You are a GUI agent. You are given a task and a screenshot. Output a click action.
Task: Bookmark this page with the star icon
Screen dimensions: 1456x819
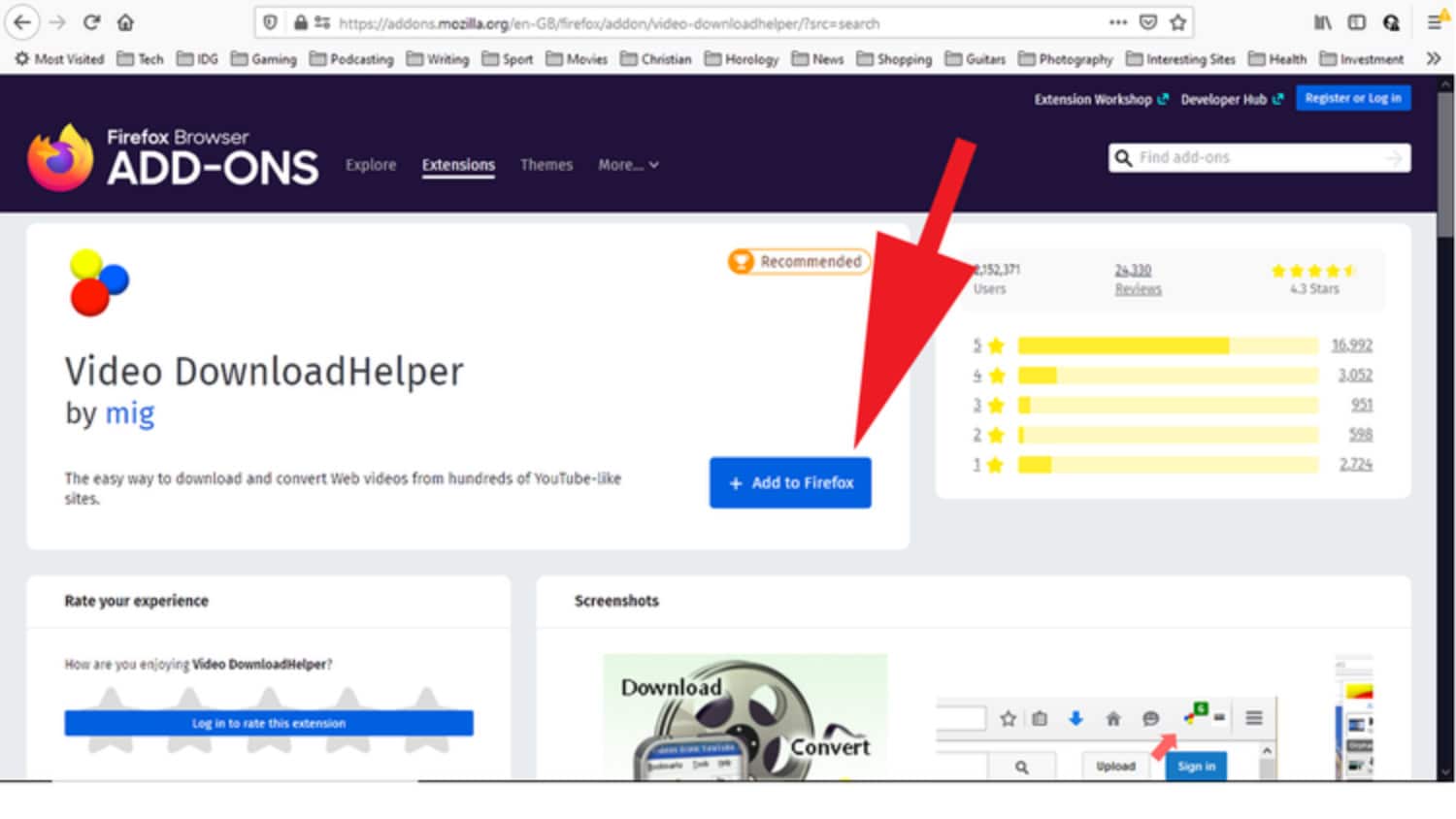click(1178, 22)
